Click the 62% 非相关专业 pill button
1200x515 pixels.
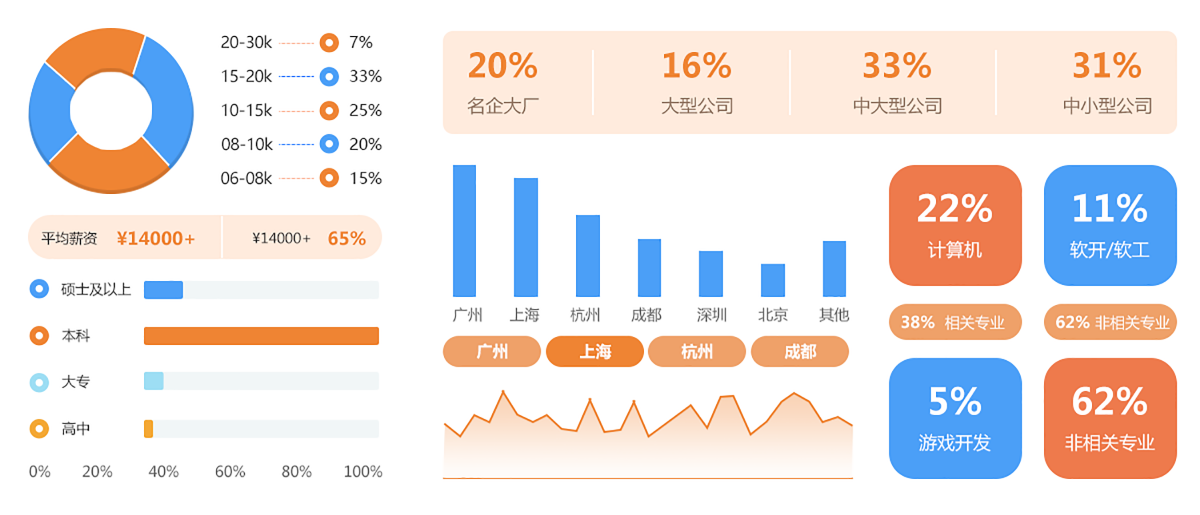tap(1110, 322)
